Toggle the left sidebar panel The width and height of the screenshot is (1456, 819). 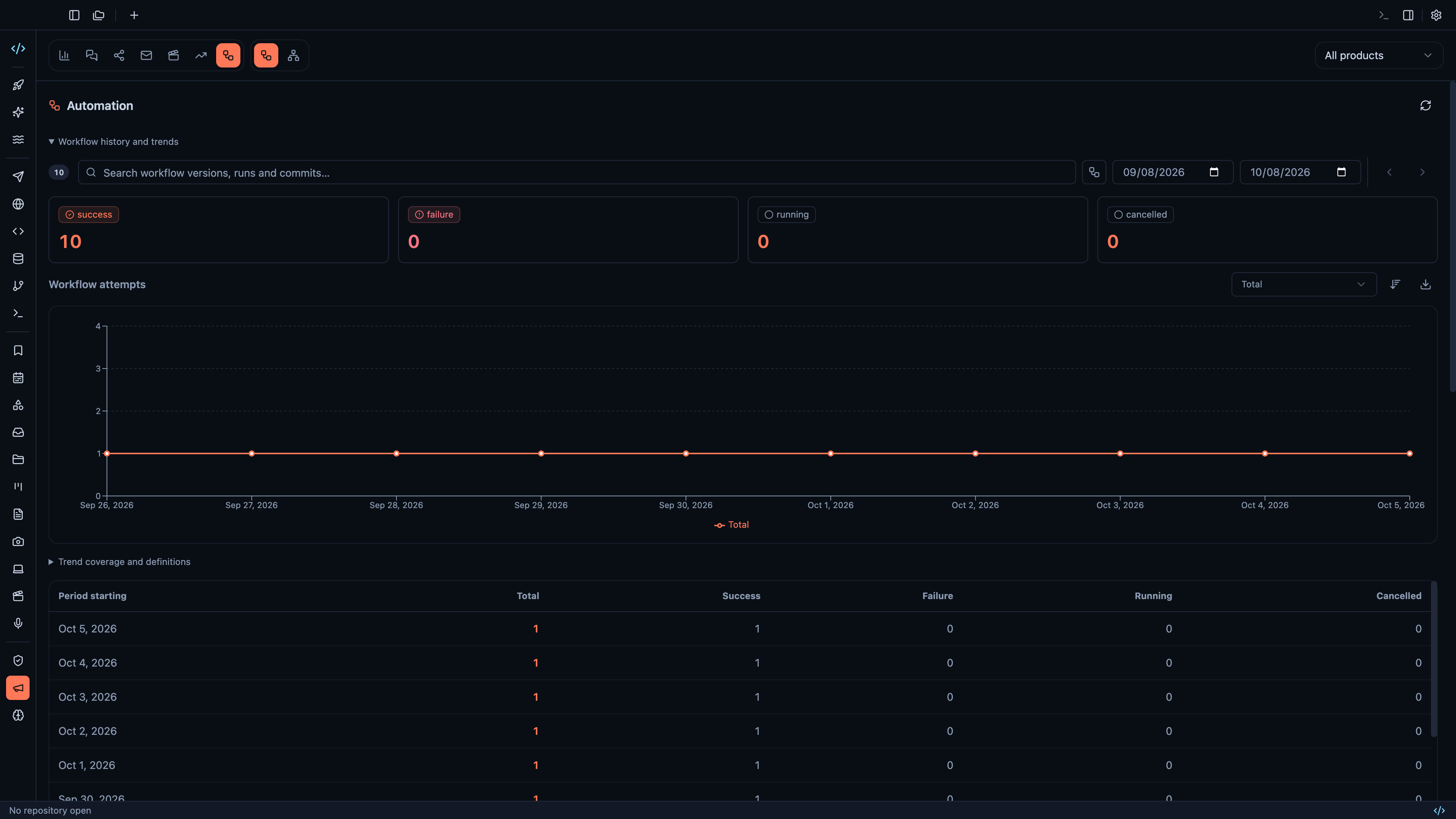74,15
